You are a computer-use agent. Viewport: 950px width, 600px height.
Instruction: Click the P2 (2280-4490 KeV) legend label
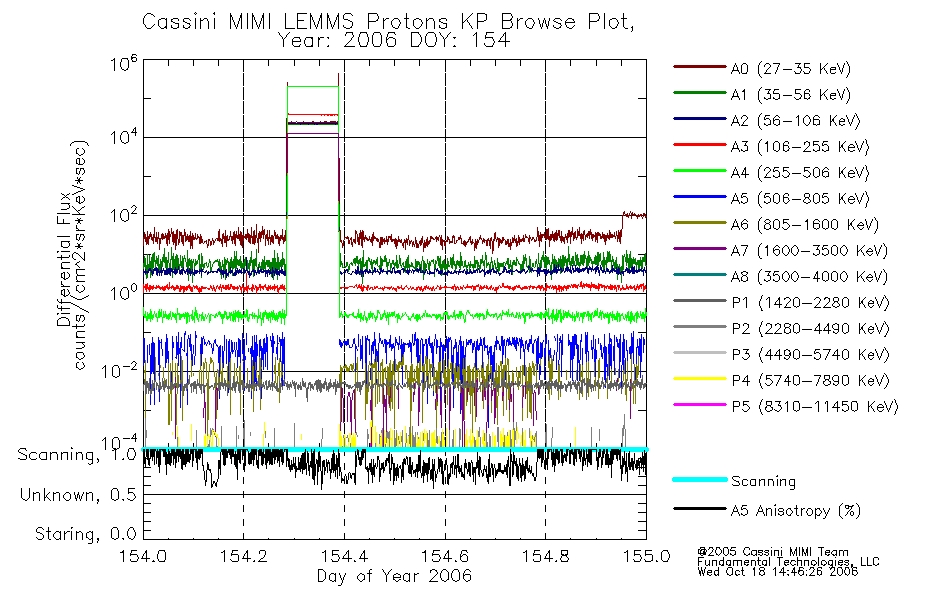click(x=810, y=329)
